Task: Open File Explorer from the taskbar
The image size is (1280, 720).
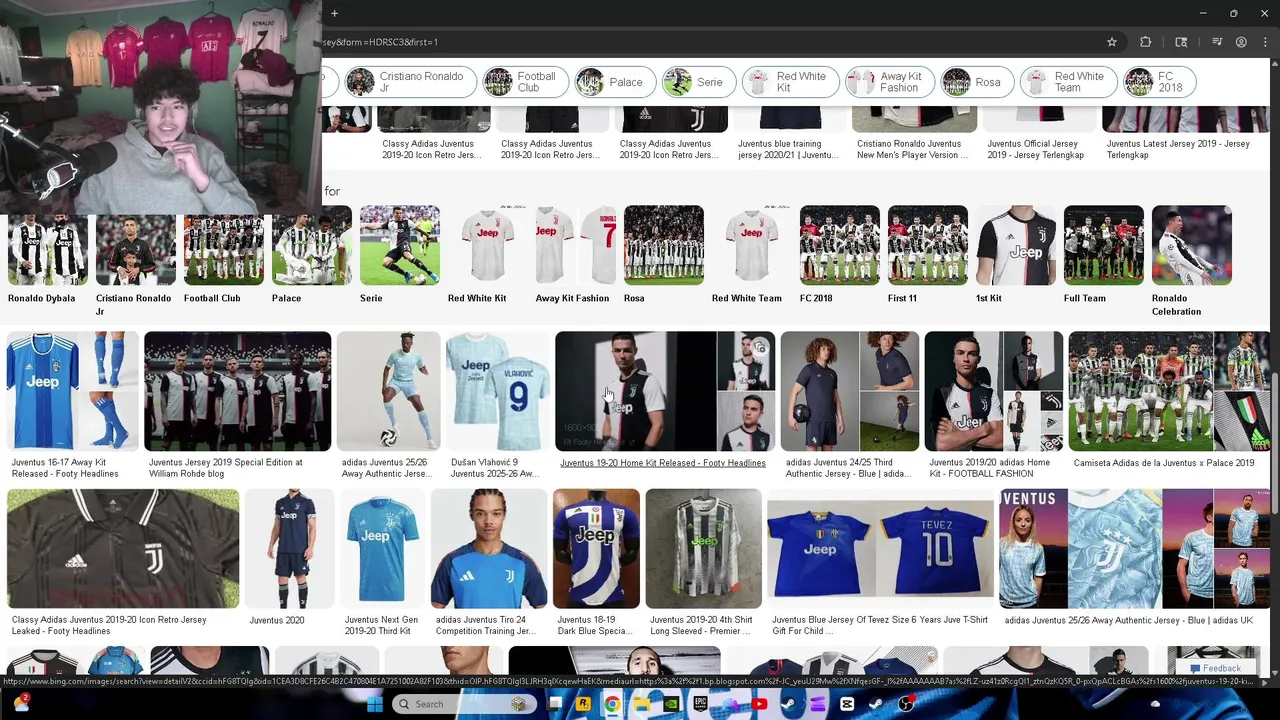Action: 642,704
